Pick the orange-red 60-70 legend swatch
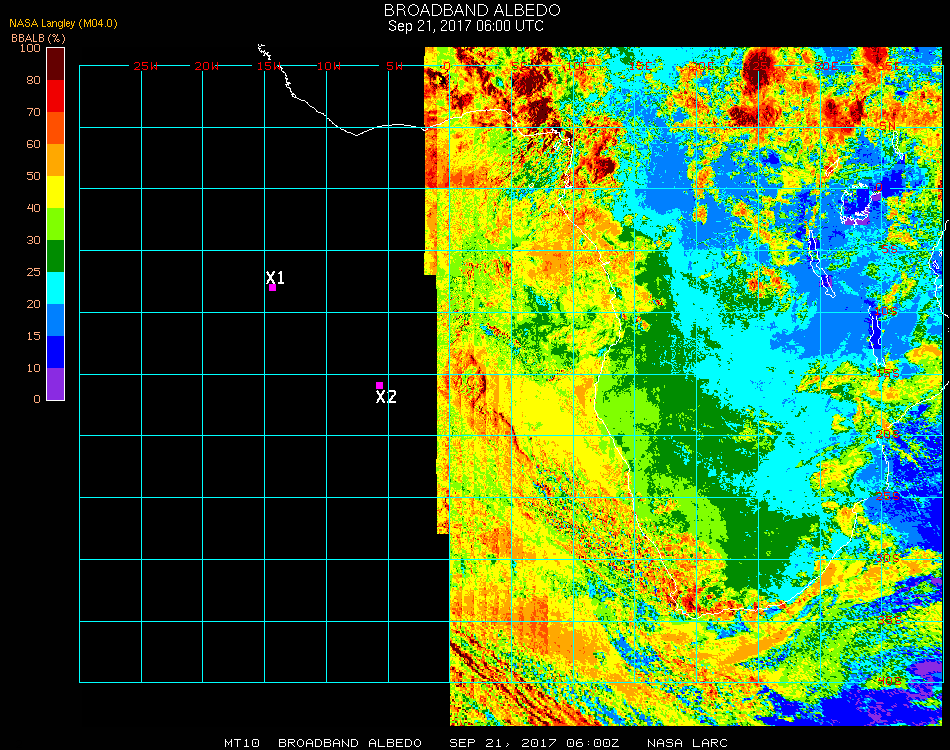The width and height of the screenshot is (950, 750). point(56,128)
